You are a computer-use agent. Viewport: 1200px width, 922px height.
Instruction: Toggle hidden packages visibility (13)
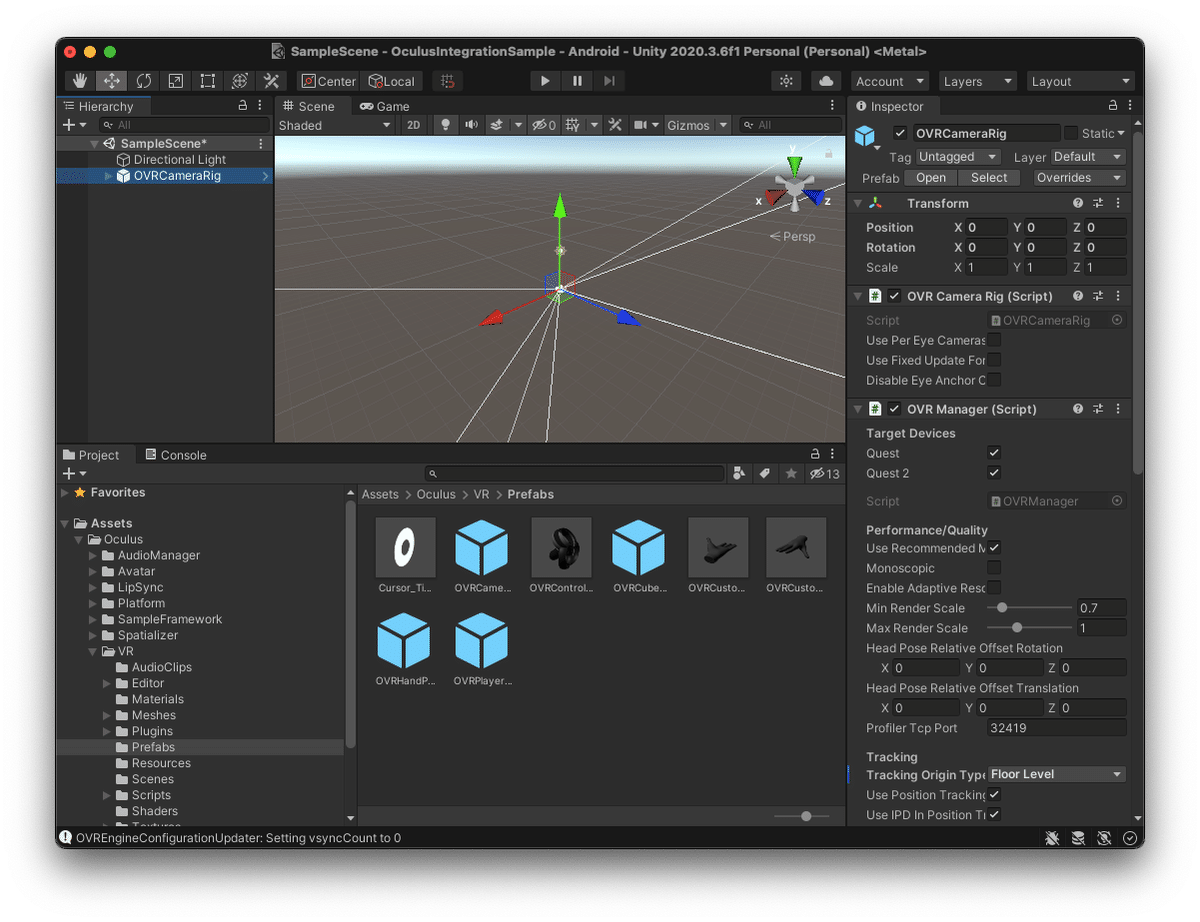825,473
